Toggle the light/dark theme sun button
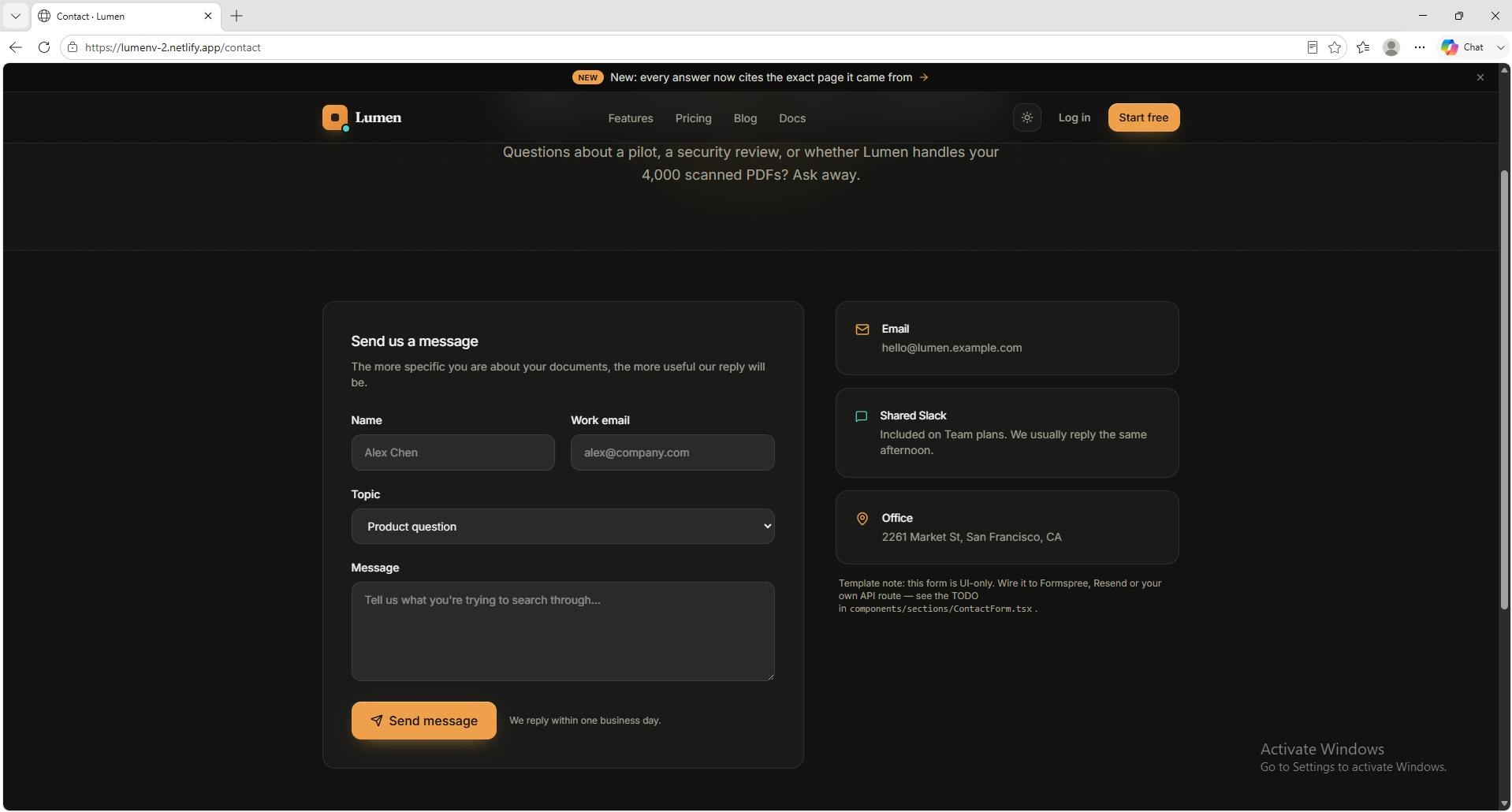This screenshot has width=1512, height=812. click(1026, 117)
